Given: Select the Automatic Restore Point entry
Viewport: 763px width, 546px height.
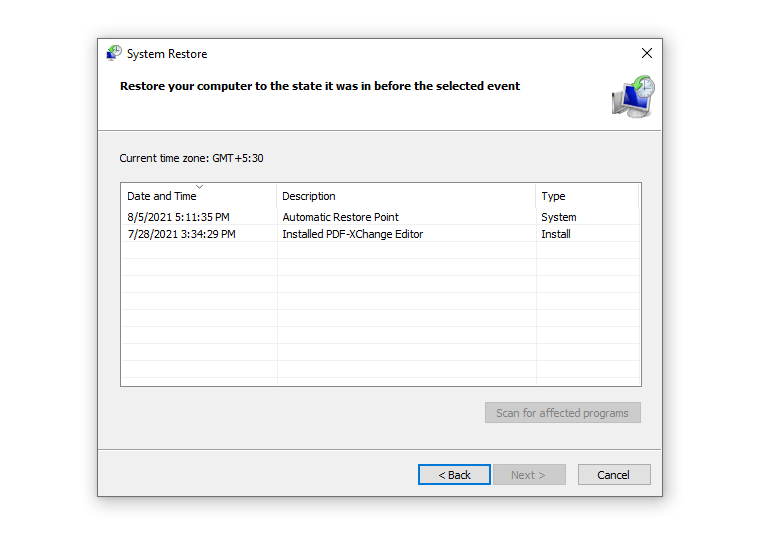Looking at the screenshot, I should point(340,217).
